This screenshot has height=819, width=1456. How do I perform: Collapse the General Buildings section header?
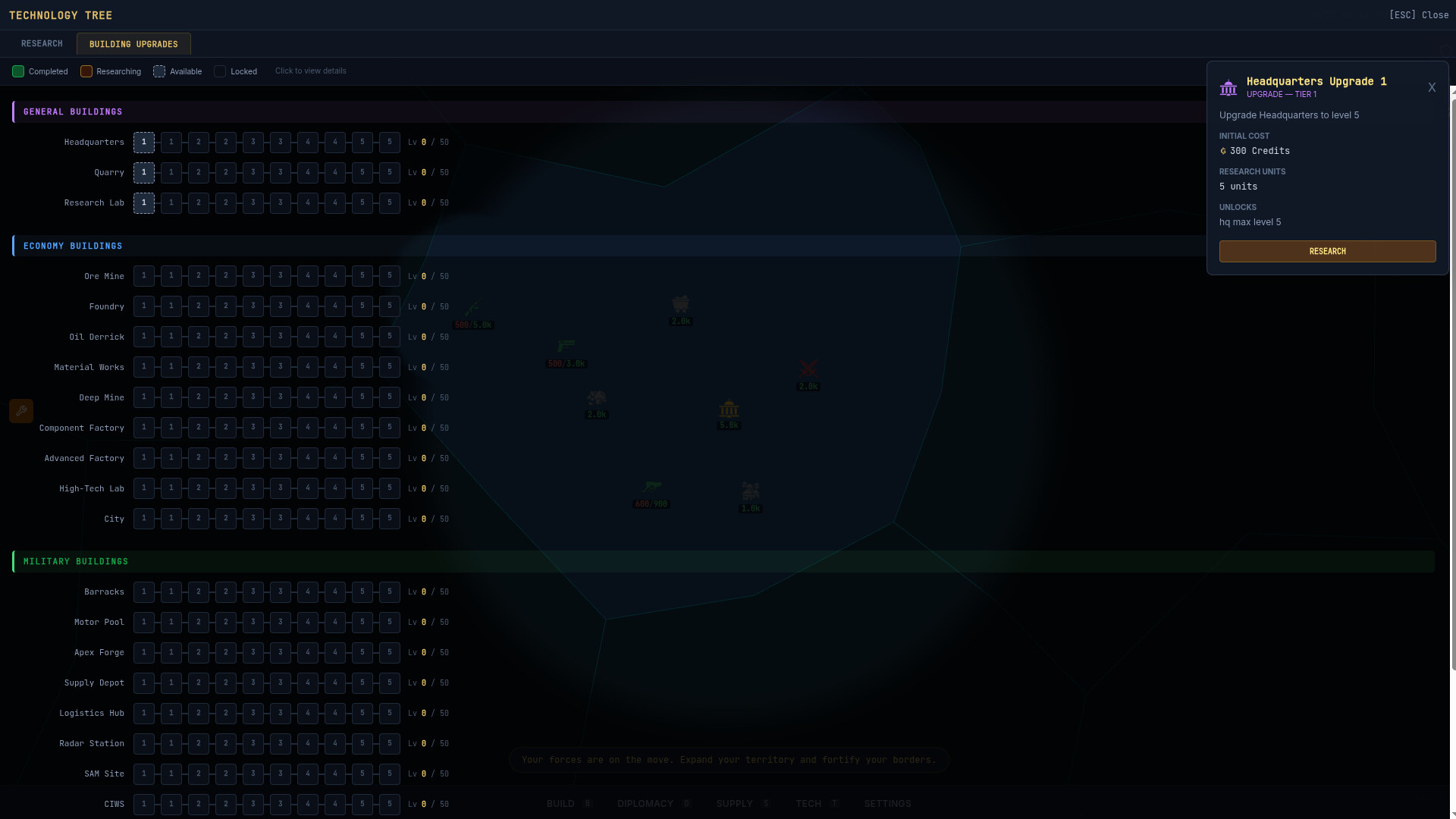[73, 111]
